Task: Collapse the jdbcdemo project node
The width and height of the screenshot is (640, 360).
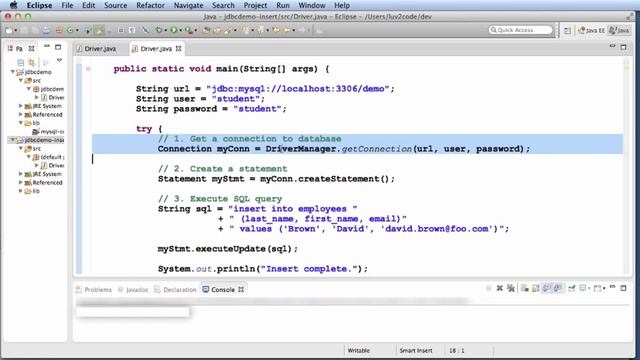Action: [x=13, y=72]
